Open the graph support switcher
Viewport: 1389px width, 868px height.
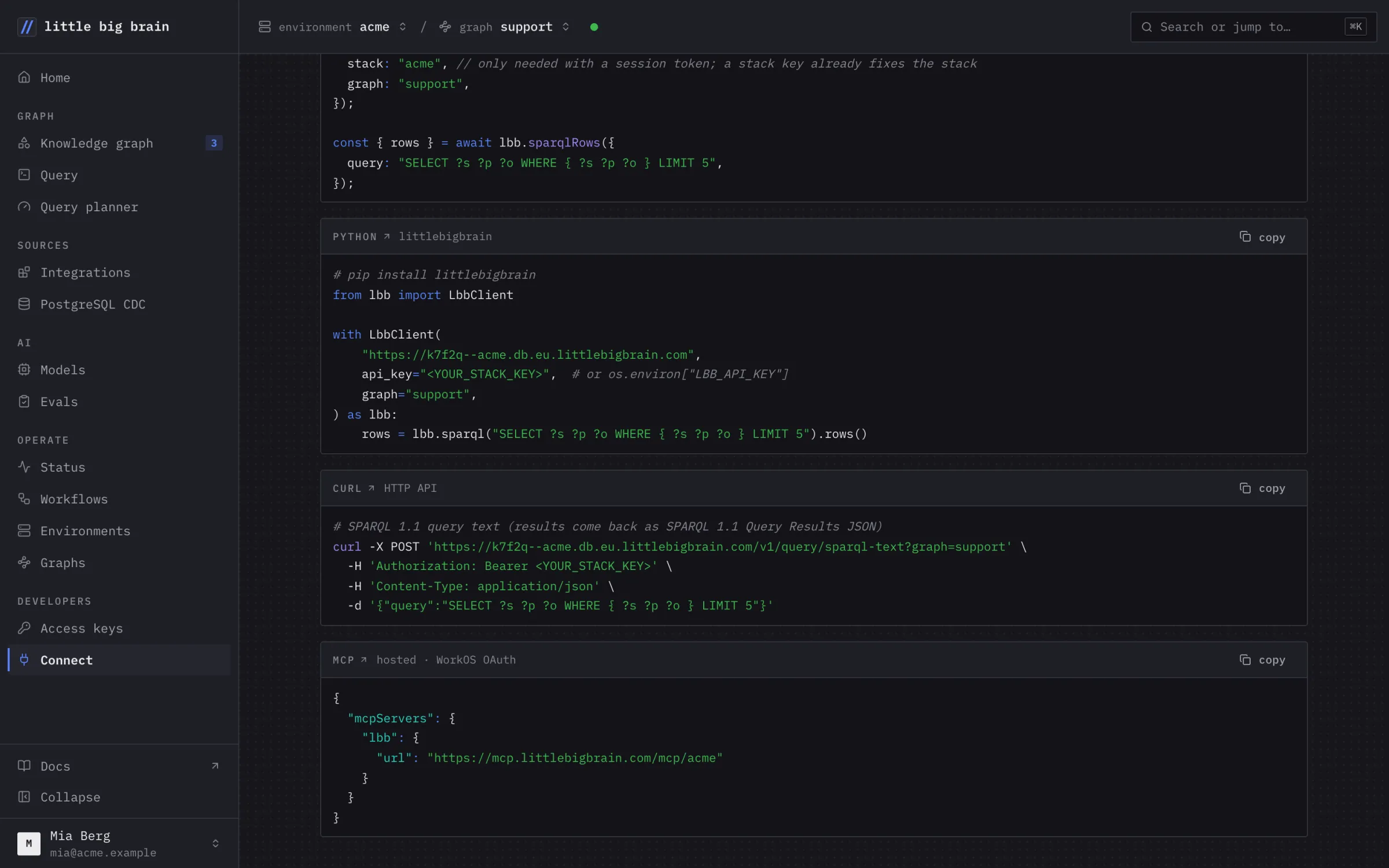[504, 27]
